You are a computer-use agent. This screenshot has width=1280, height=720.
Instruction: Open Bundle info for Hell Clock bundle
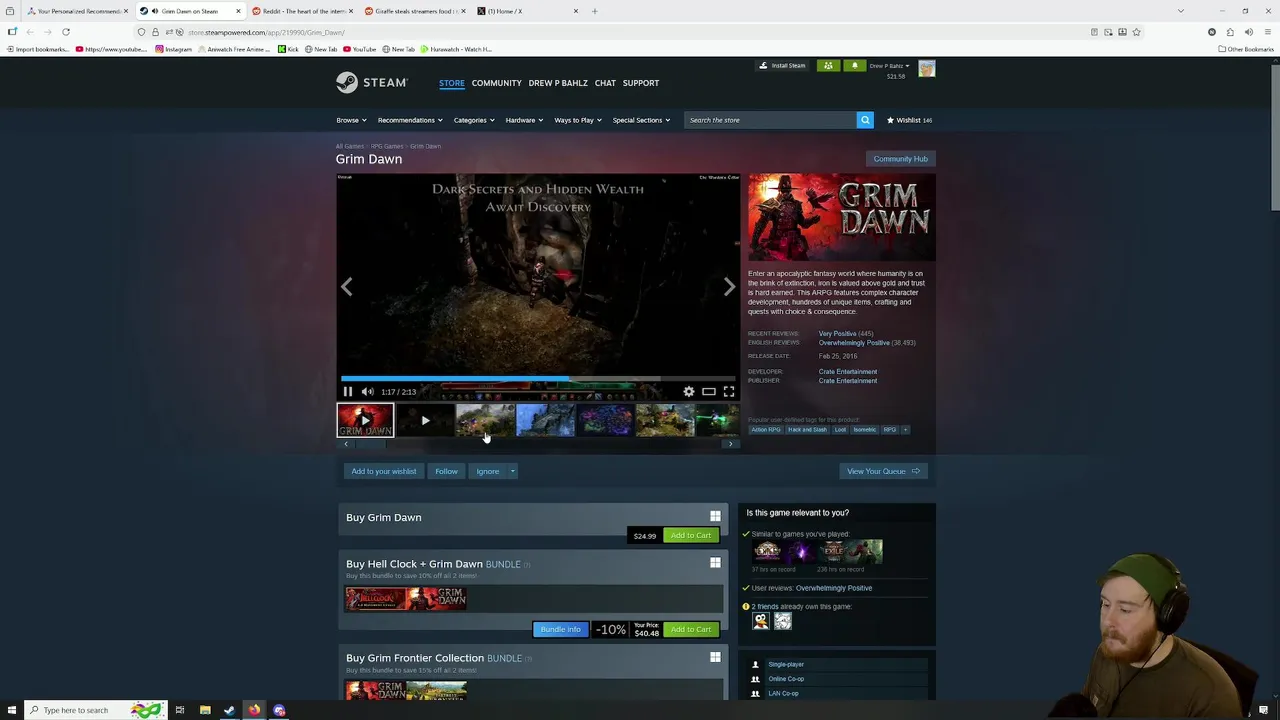[x=560, y=630]
